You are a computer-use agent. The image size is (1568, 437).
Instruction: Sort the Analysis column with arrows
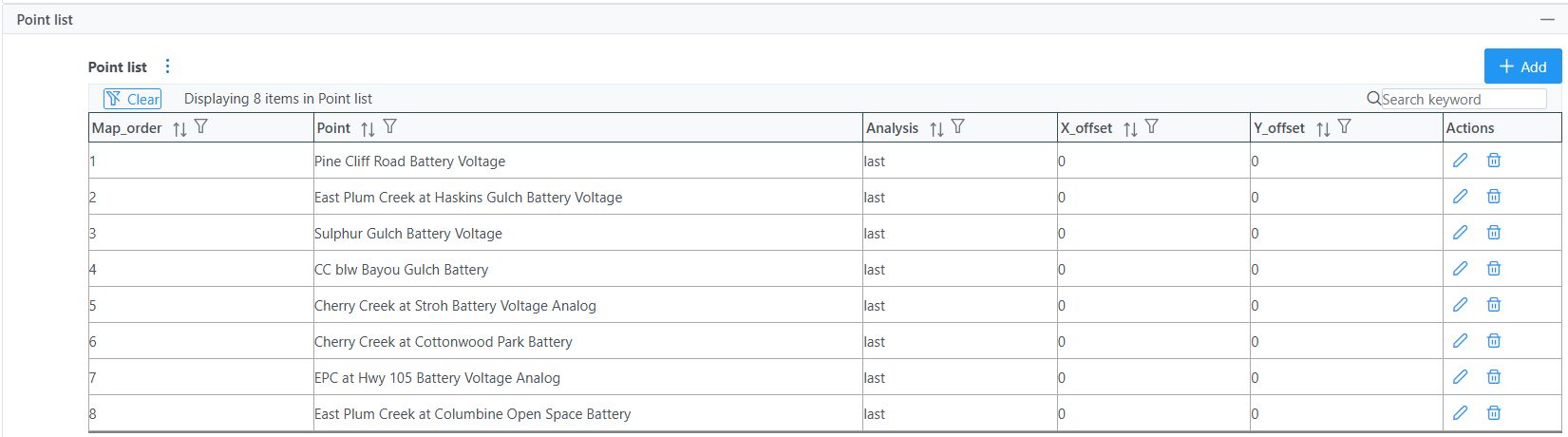coord(936,128)
